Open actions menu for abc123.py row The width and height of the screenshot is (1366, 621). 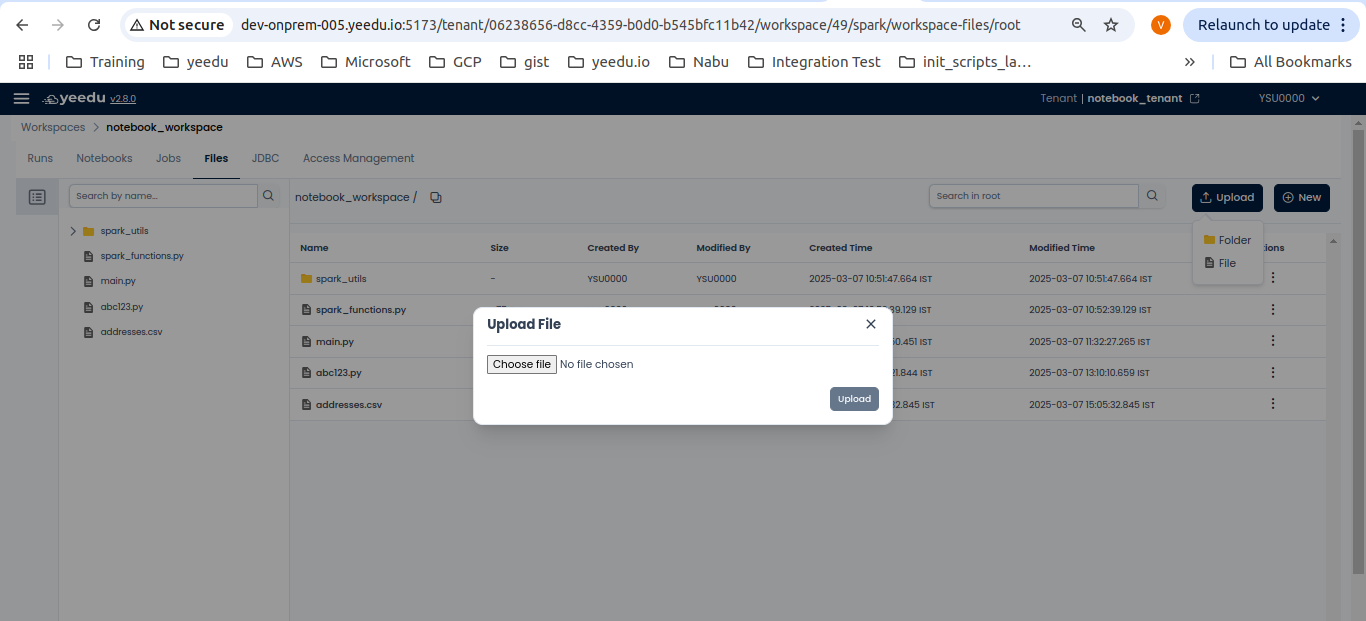coord(1273,372)
